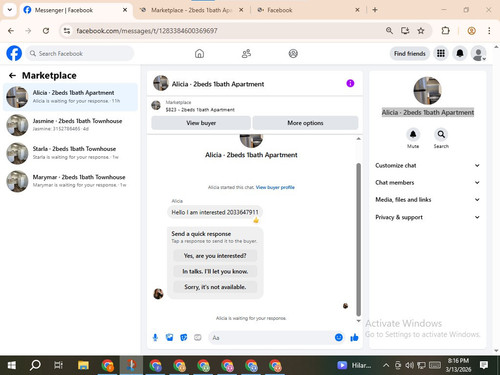Reload the page with refresh icon
500x375 pixels.
[46, 31]
